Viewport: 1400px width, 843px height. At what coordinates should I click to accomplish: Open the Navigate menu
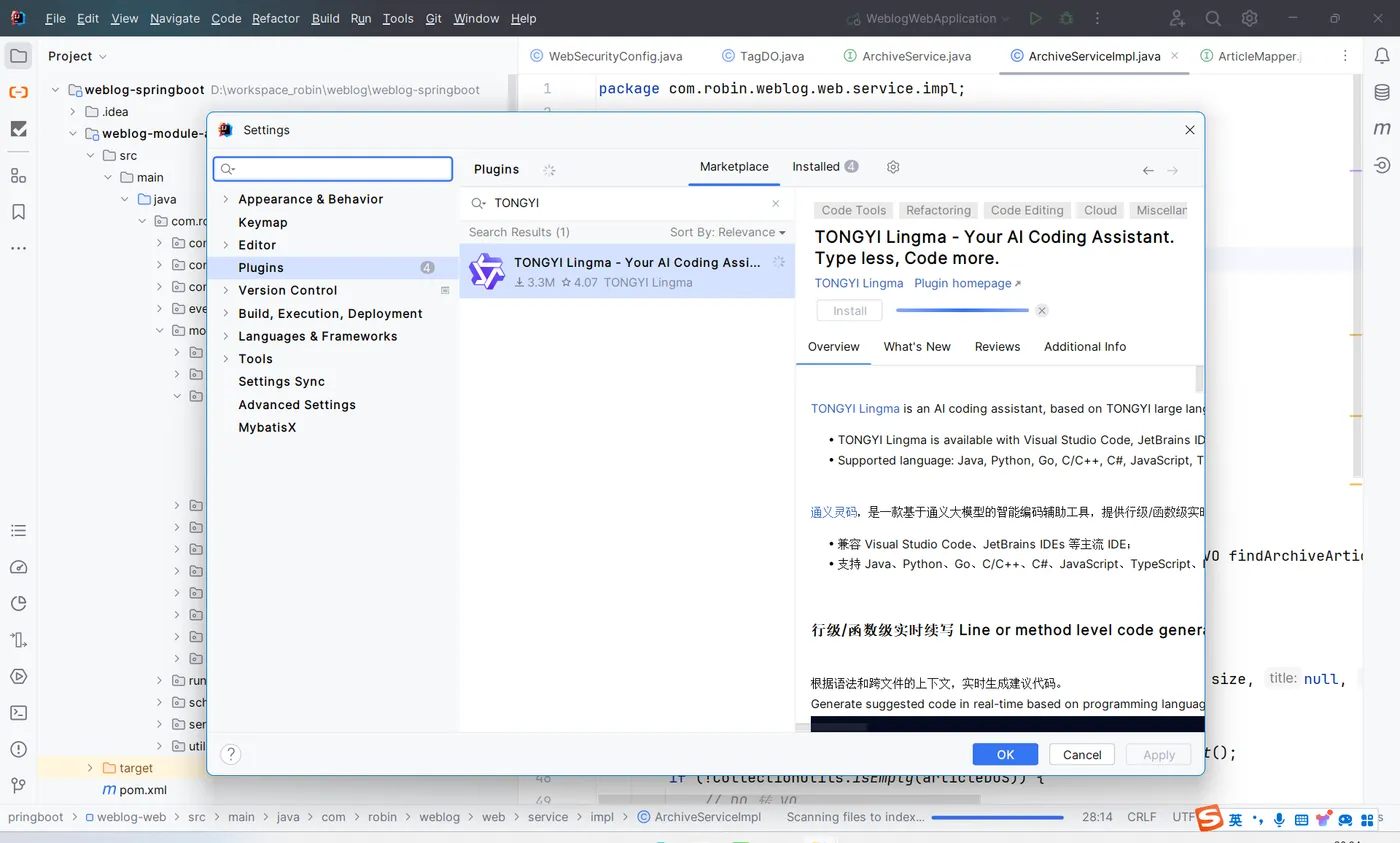tap(175, 18)
